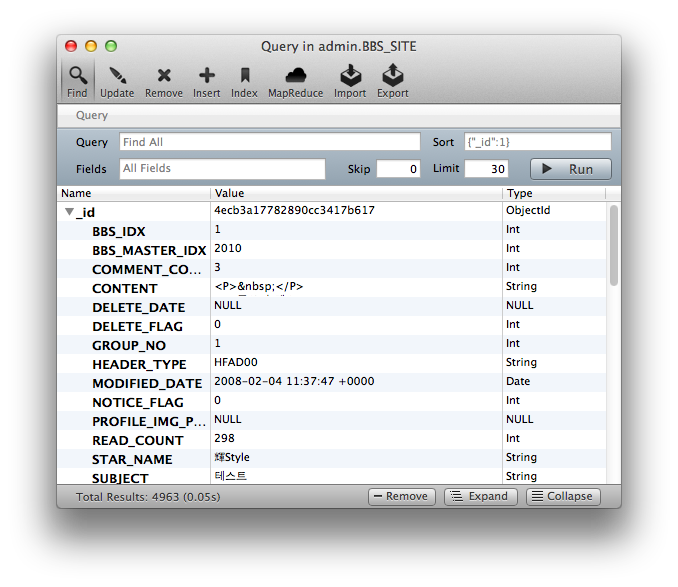Image resolution: width=678 pixels, height=587 pixels.
Task: Select the BBS_IDX row
Action: [x=332, y=231]
